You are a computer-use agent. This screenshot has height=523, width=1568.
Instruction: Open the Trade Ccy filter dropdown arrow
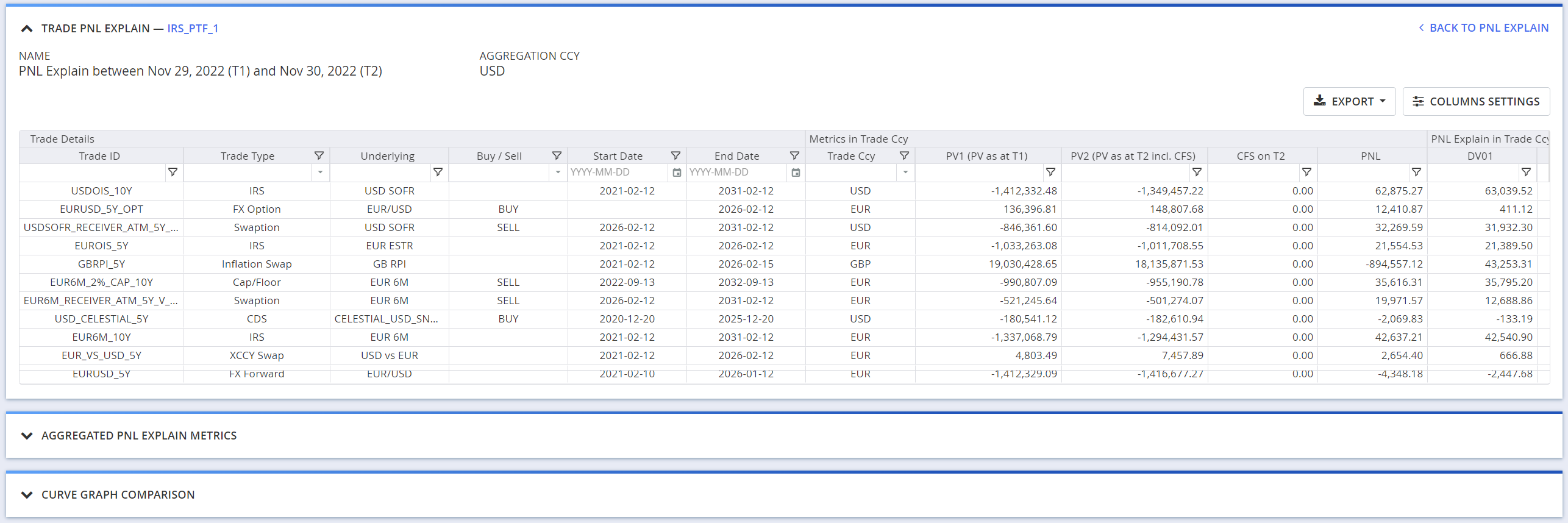tap(905, 173)
